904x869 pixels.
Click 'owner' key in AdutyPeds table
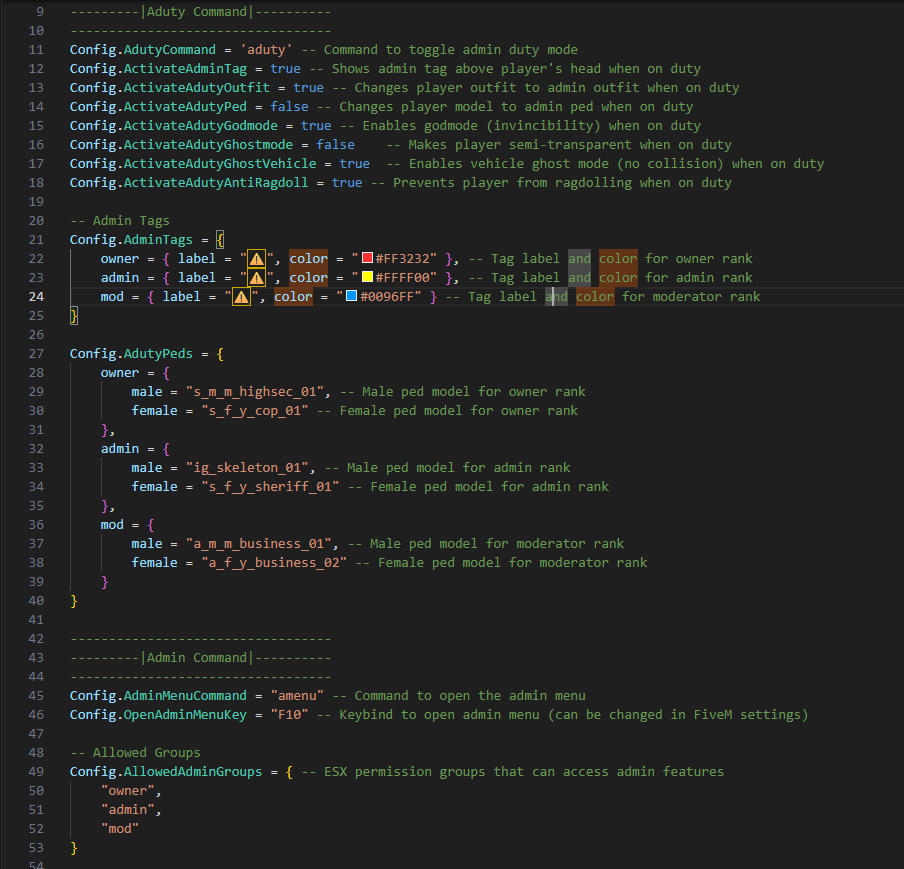pyautogui.click(x=120, y=373)
